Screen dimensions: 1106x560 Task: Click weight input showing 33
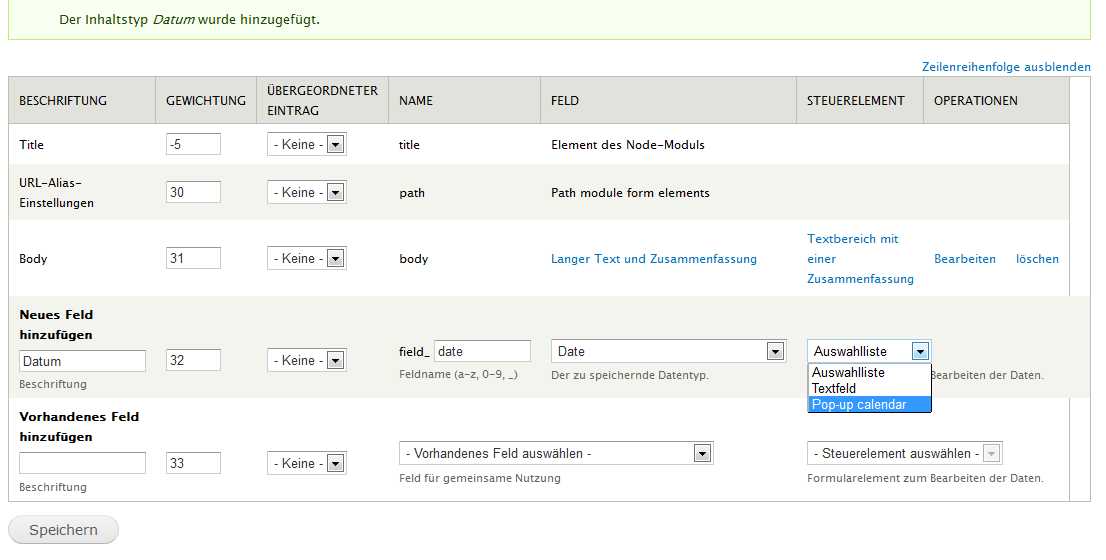click(193, 463)
